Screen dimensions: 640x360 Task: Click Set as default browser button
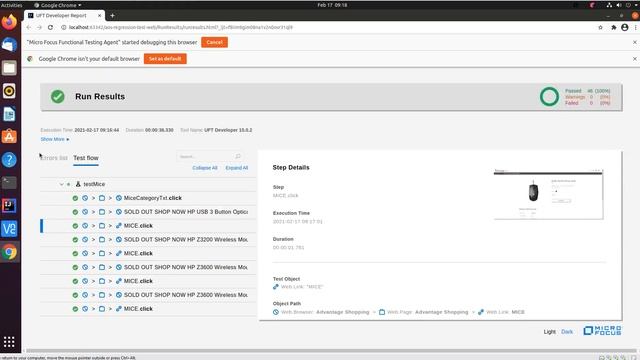tap(165, 59)
